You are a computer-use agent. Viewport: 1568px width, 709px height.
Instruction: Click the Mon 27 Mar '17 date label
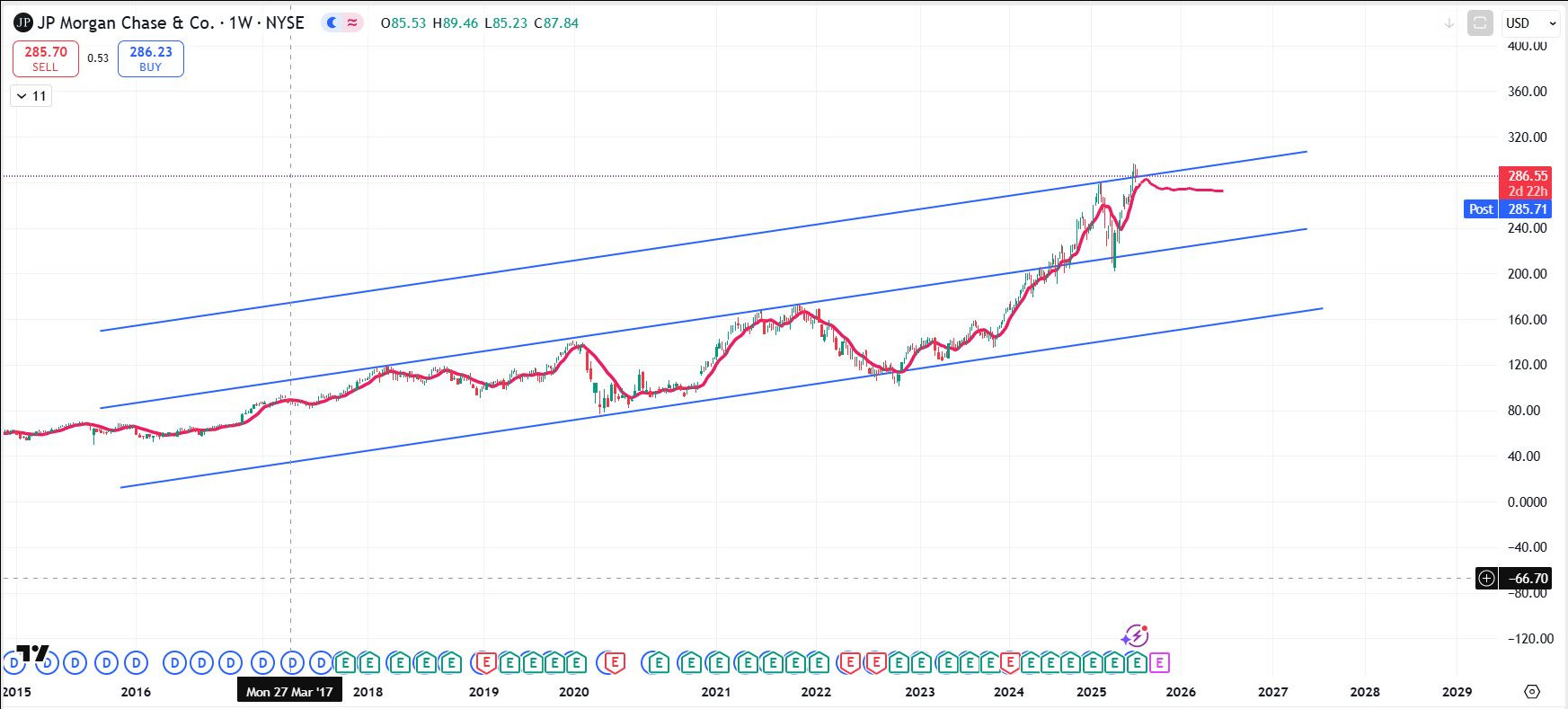coord(289,691)
